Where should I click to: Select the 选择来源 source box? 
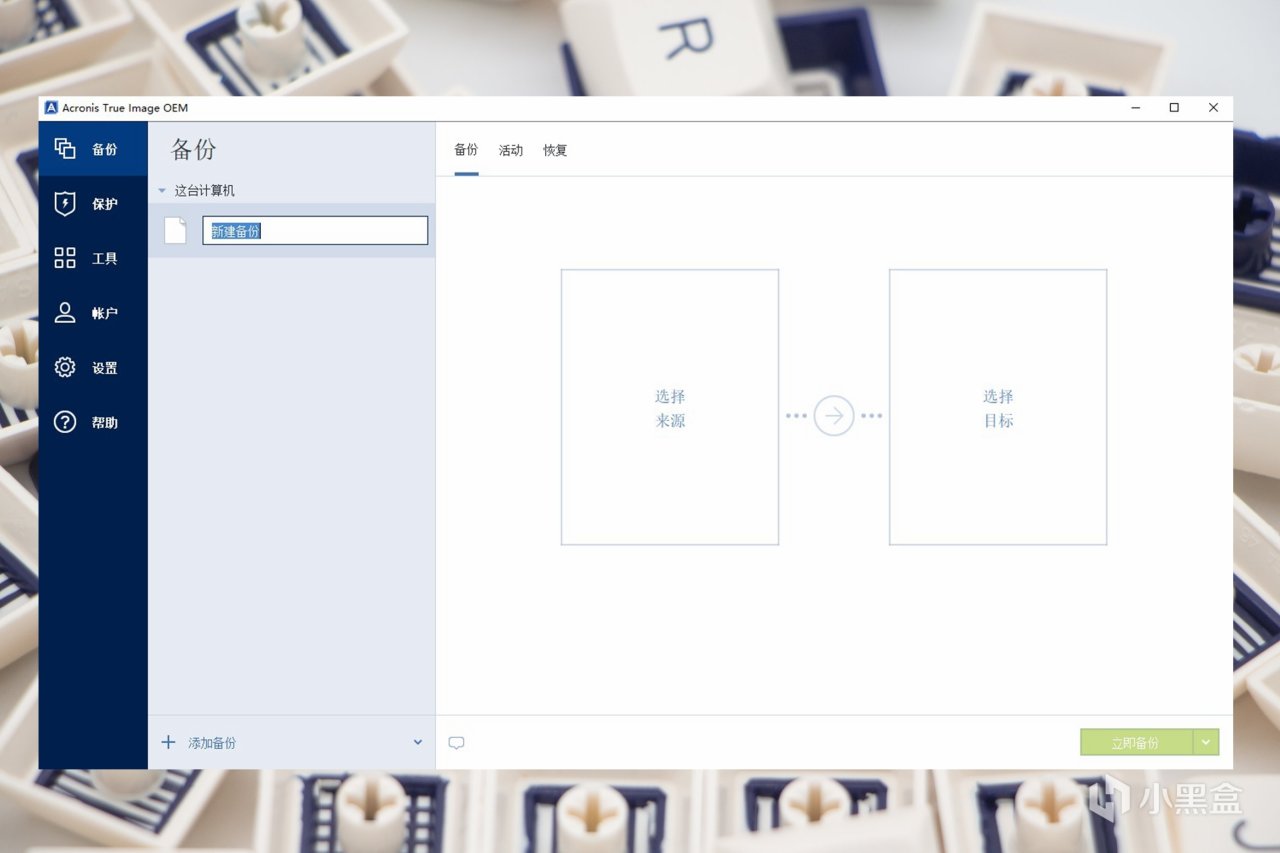(x=670, y=407)
